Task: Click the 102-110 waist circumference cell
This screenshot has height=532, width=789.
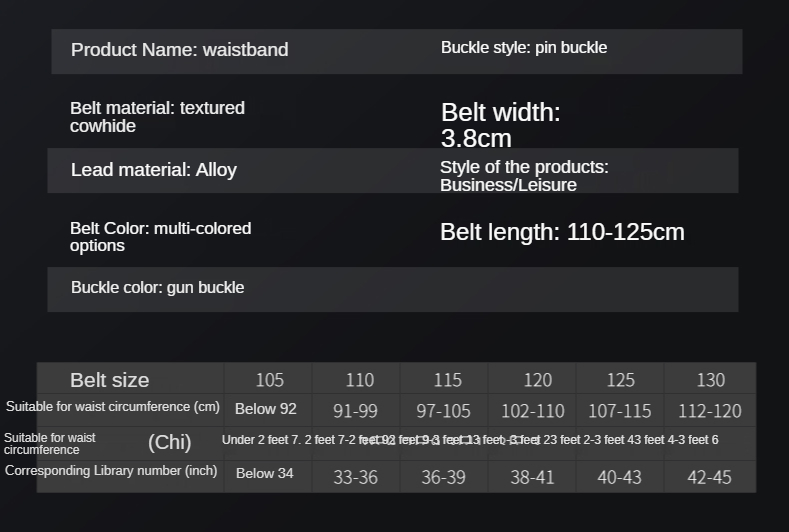Action: 532,411
